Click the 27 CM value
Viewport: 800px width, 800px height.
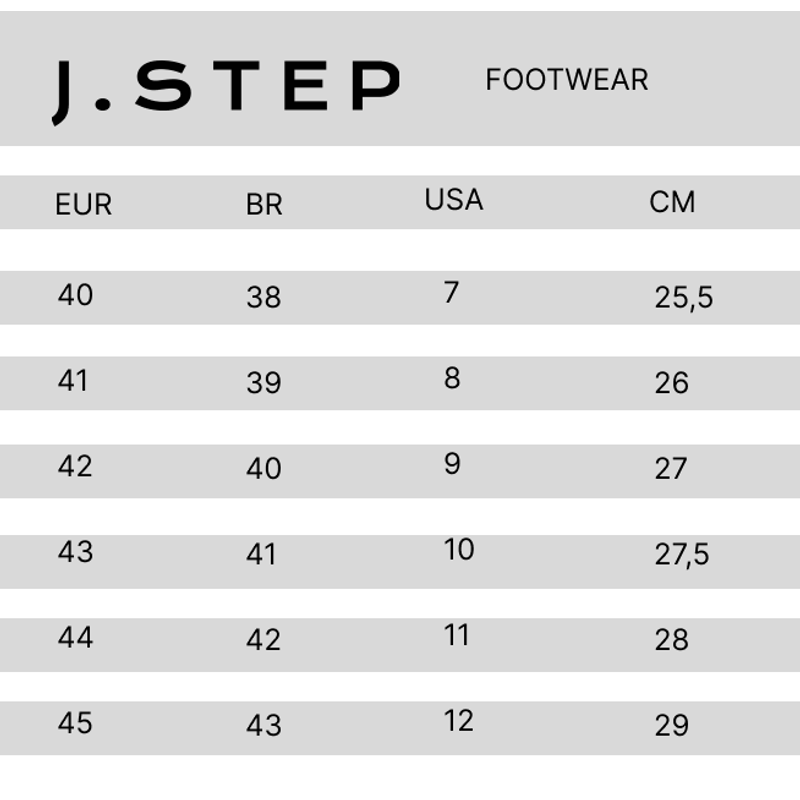tap(670, 469)
